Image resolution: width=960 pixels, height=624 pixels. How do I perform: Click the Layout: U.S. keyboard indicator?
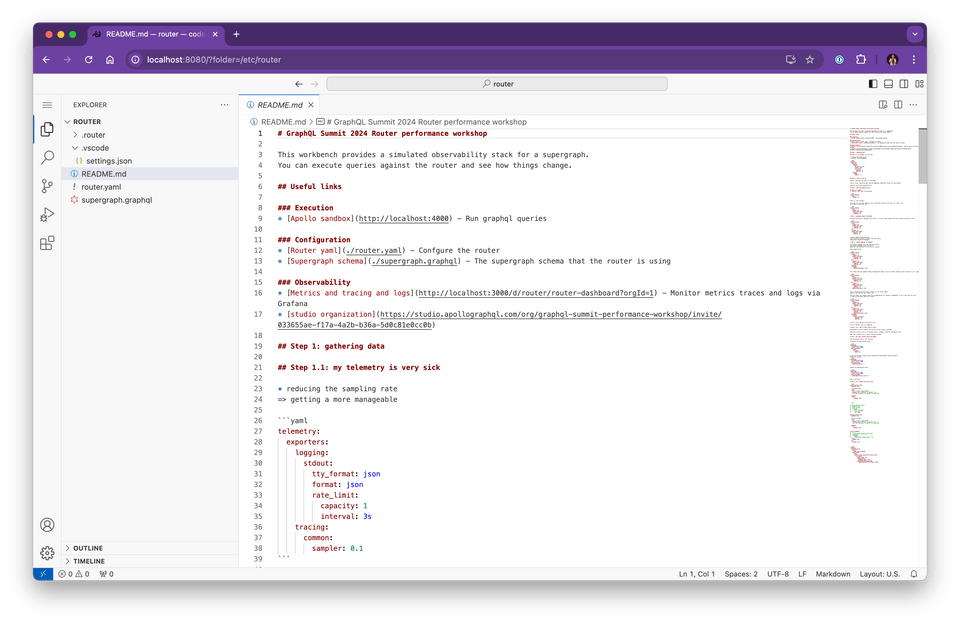coord(879,574)
